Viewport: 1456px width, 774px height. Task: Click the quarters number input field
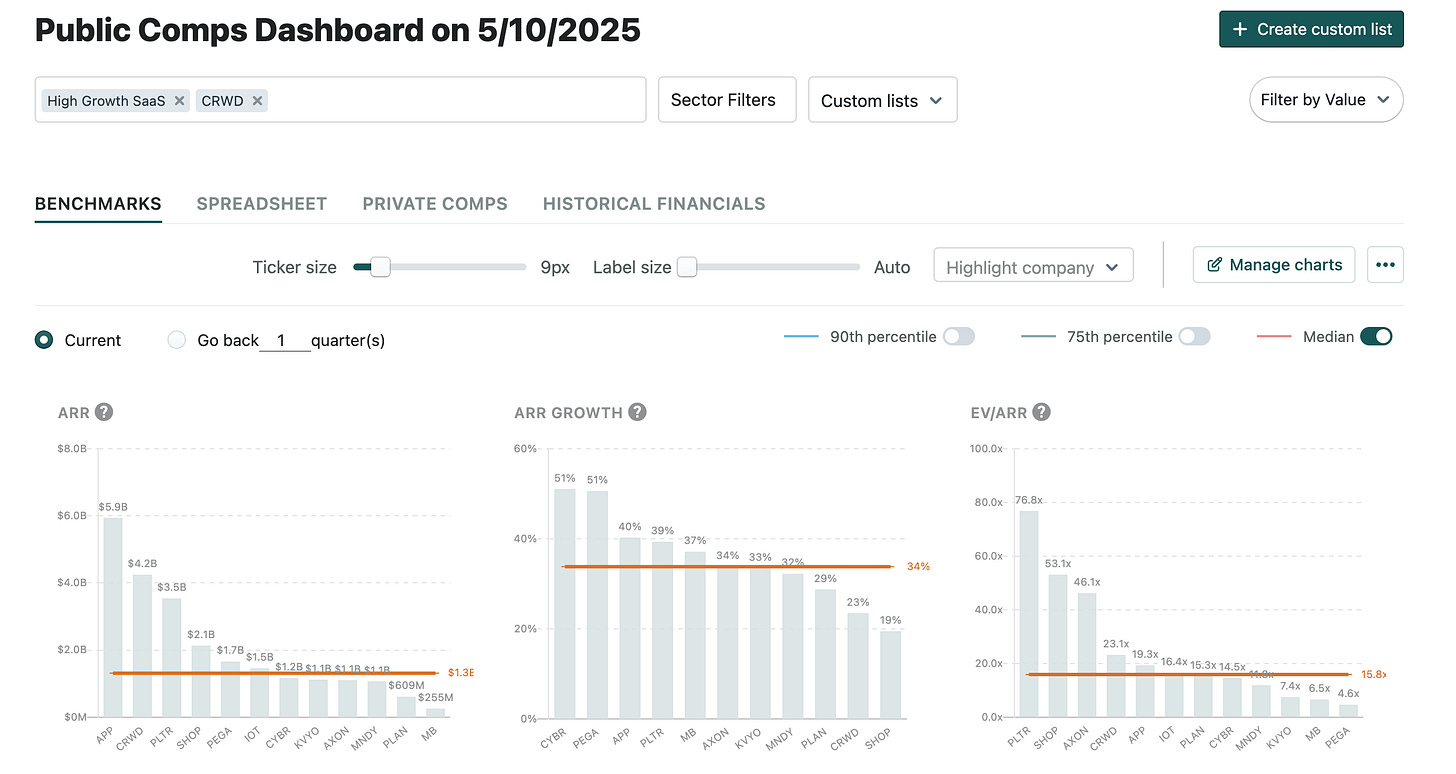point(284,340)
